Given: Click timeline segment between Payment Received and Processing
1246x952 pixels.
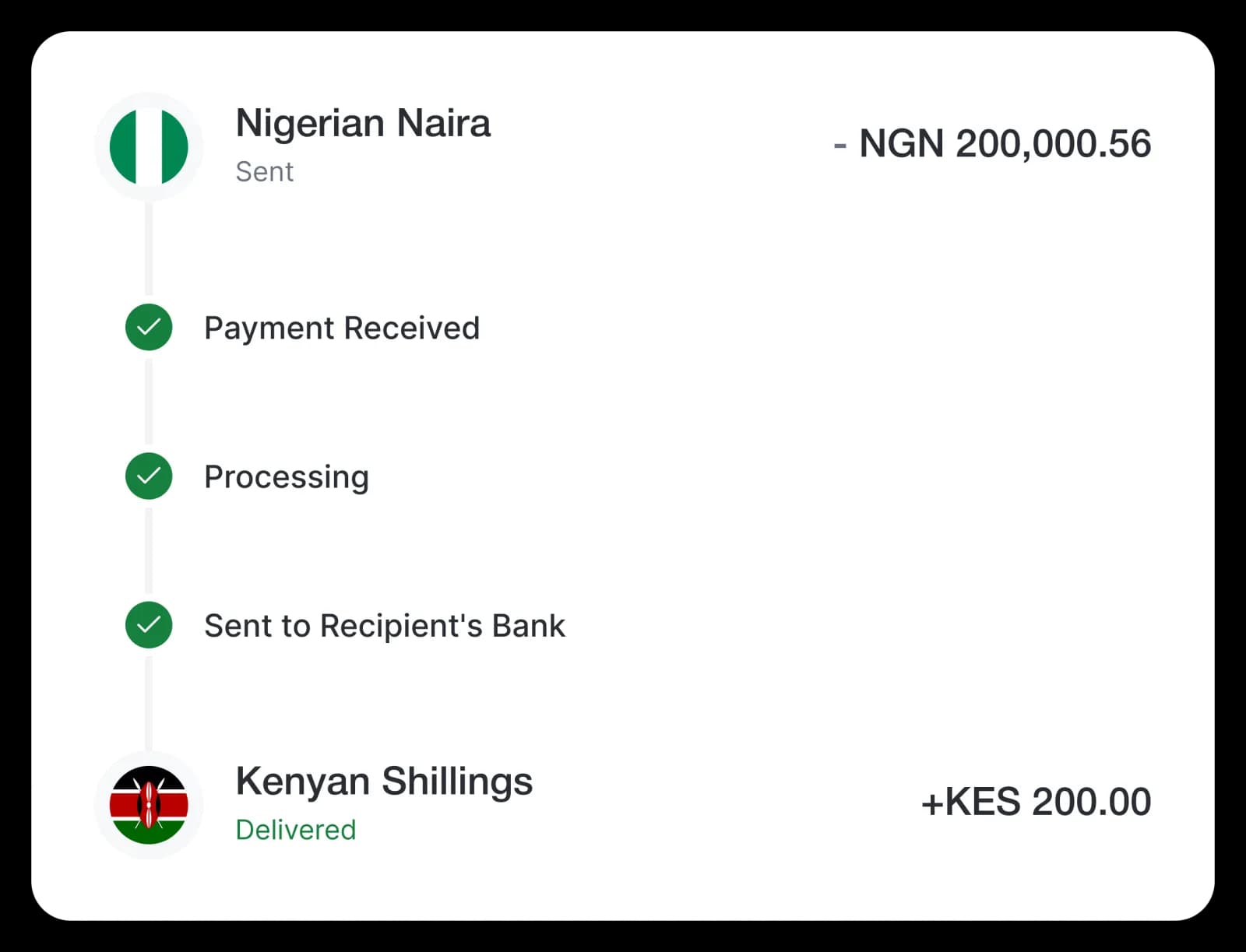Looking at the screenshot, I should 149,401.
